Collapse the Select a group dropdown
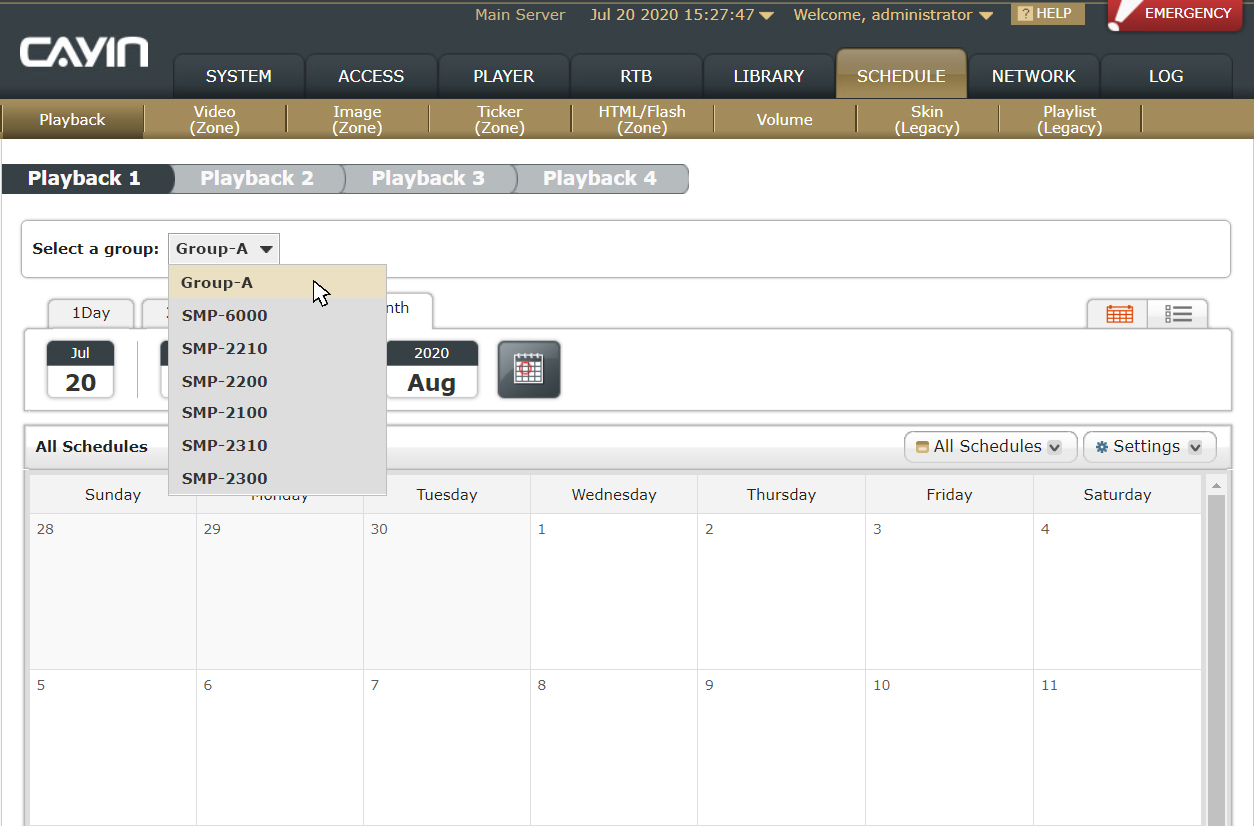Viewport: 1254px width, 826px height. (224, 249)
